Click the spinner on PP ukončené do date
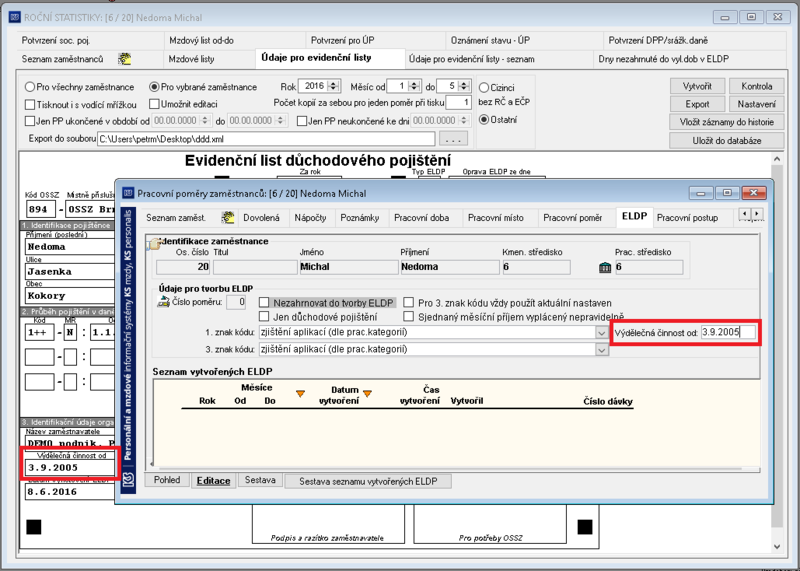800x571 pixels. point(280,121)
